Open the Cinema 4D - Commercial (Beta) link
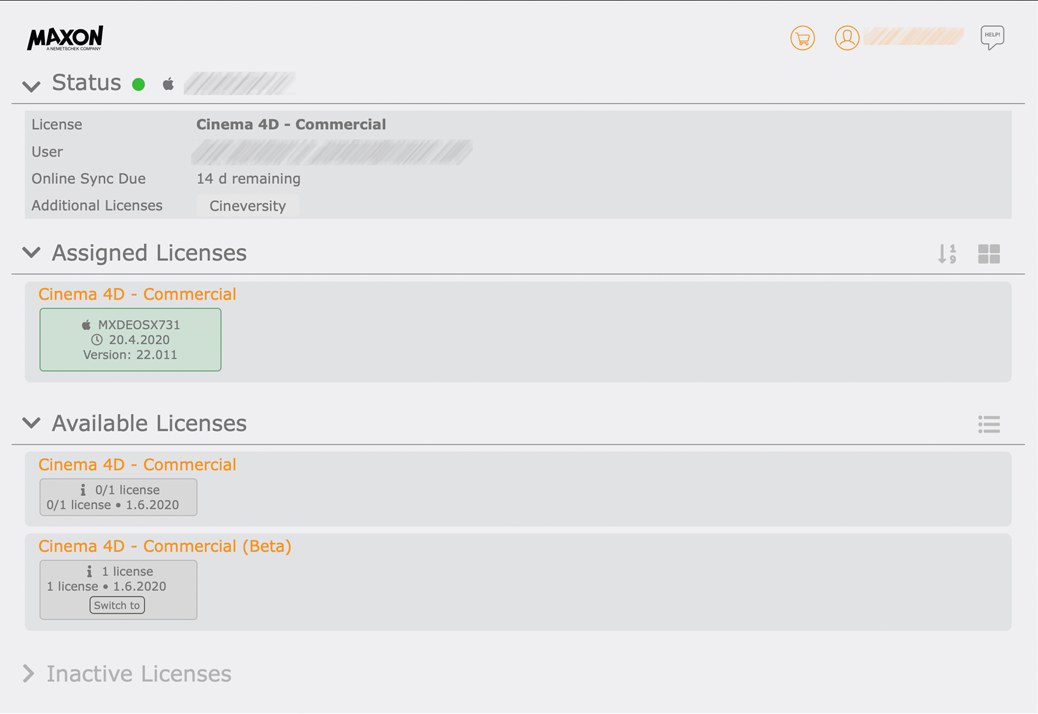1038x714 pixels. tap(165, 546)
